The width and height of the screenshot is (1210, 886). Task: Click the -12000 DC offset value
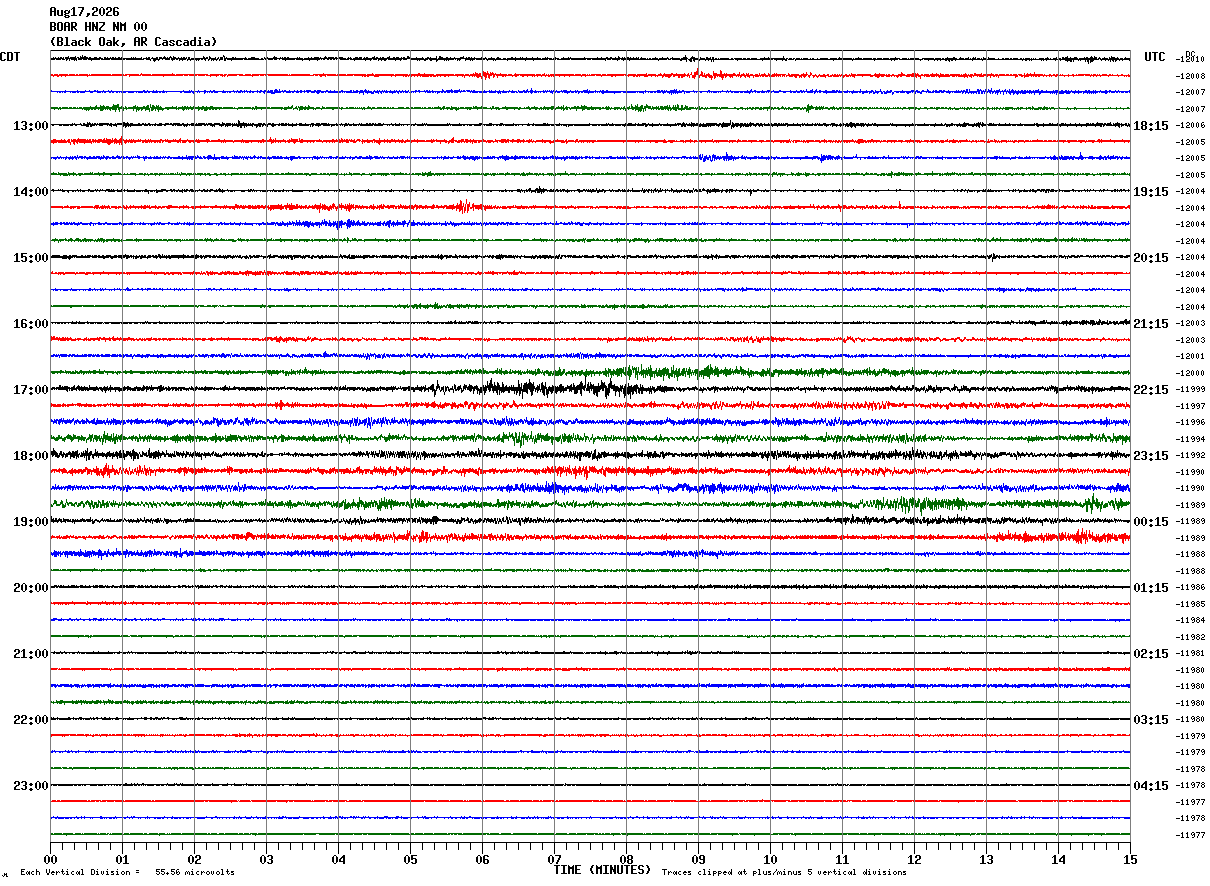click(1191, 373)
